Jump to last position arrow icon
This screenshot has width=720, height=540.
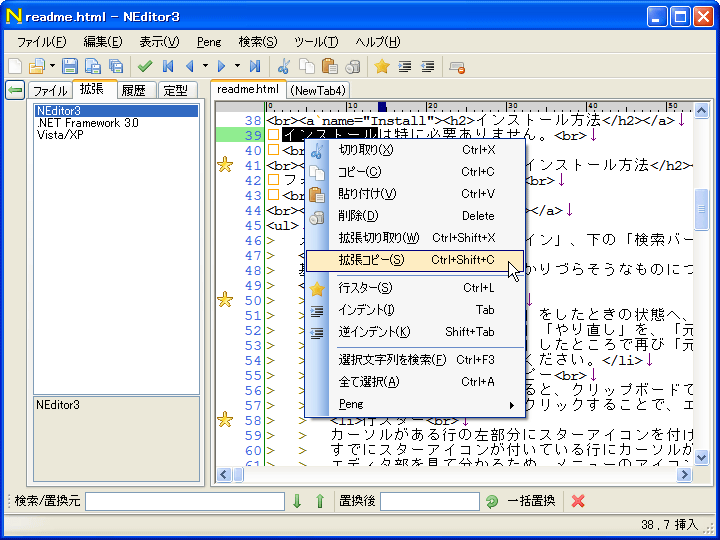255,67
